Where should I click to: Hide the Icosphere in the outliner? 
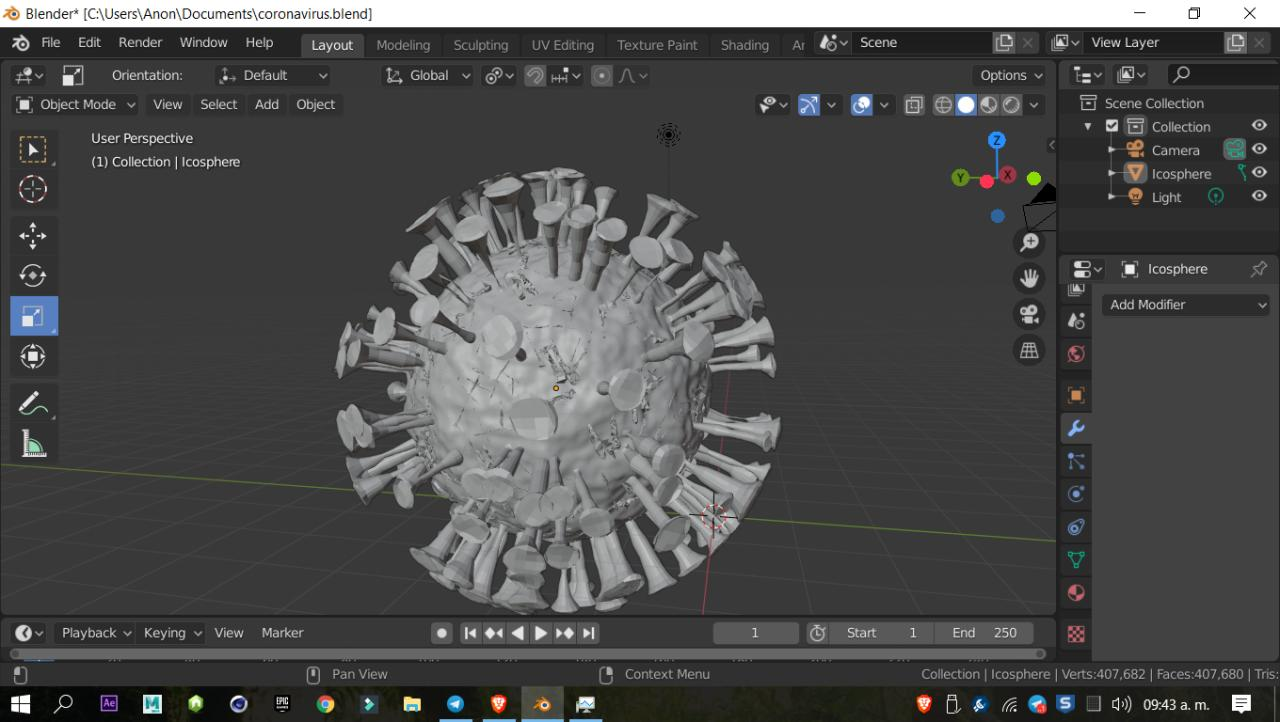tap(1260, 173)
